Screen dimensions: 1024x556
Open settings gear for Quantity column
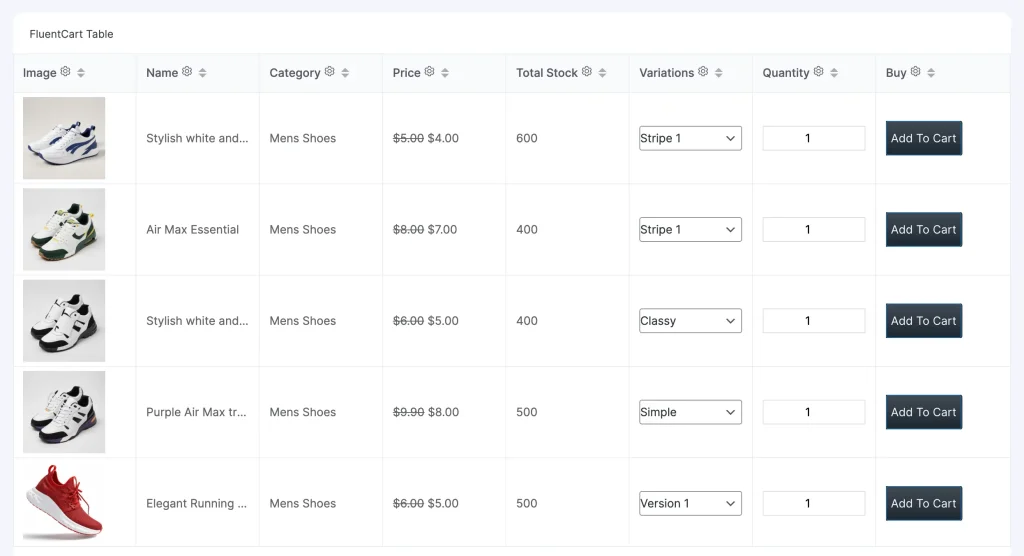[819, 72]
